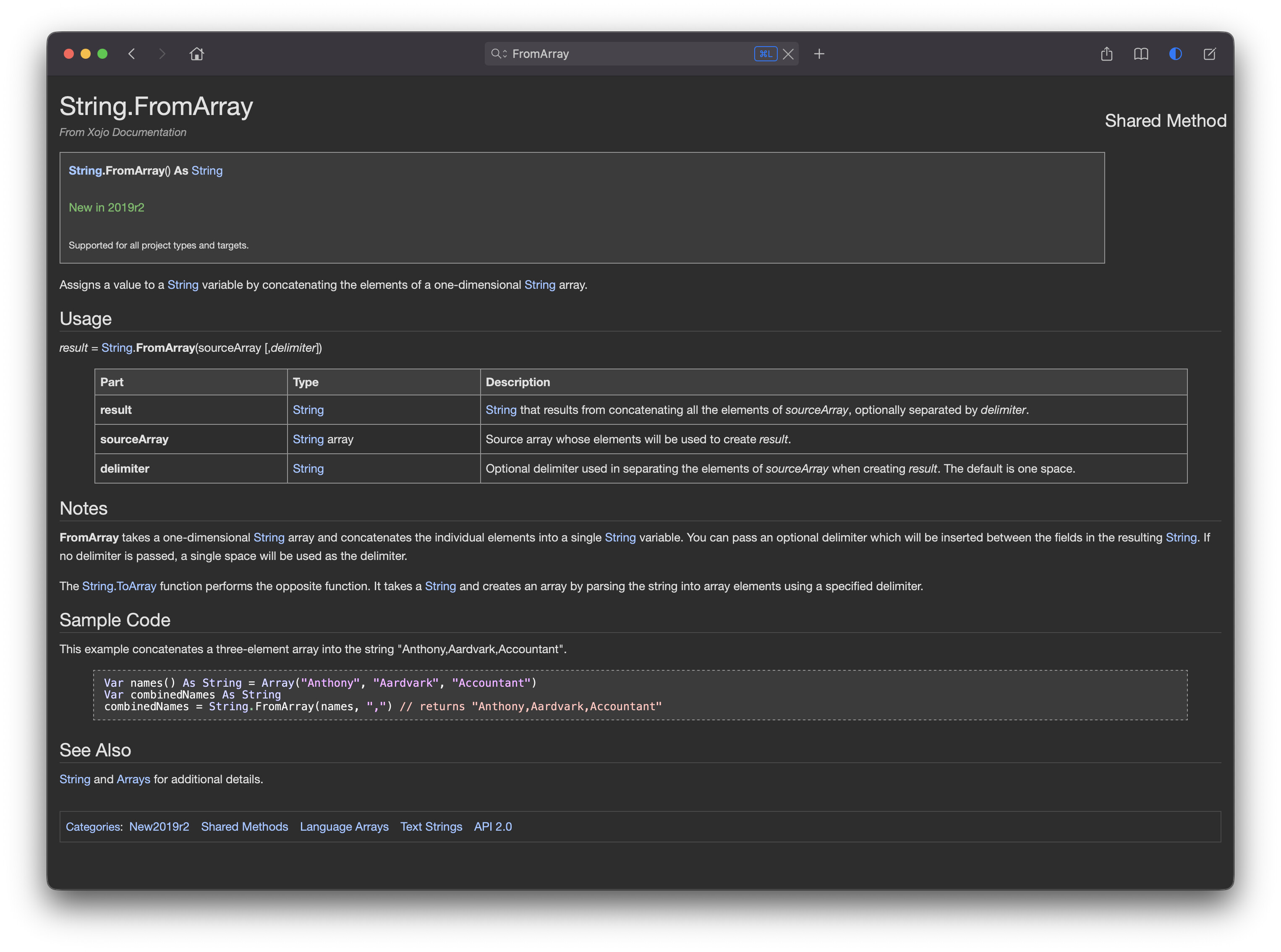Open the New2019r2 category
1281x952 pixels.
(159, 826)
